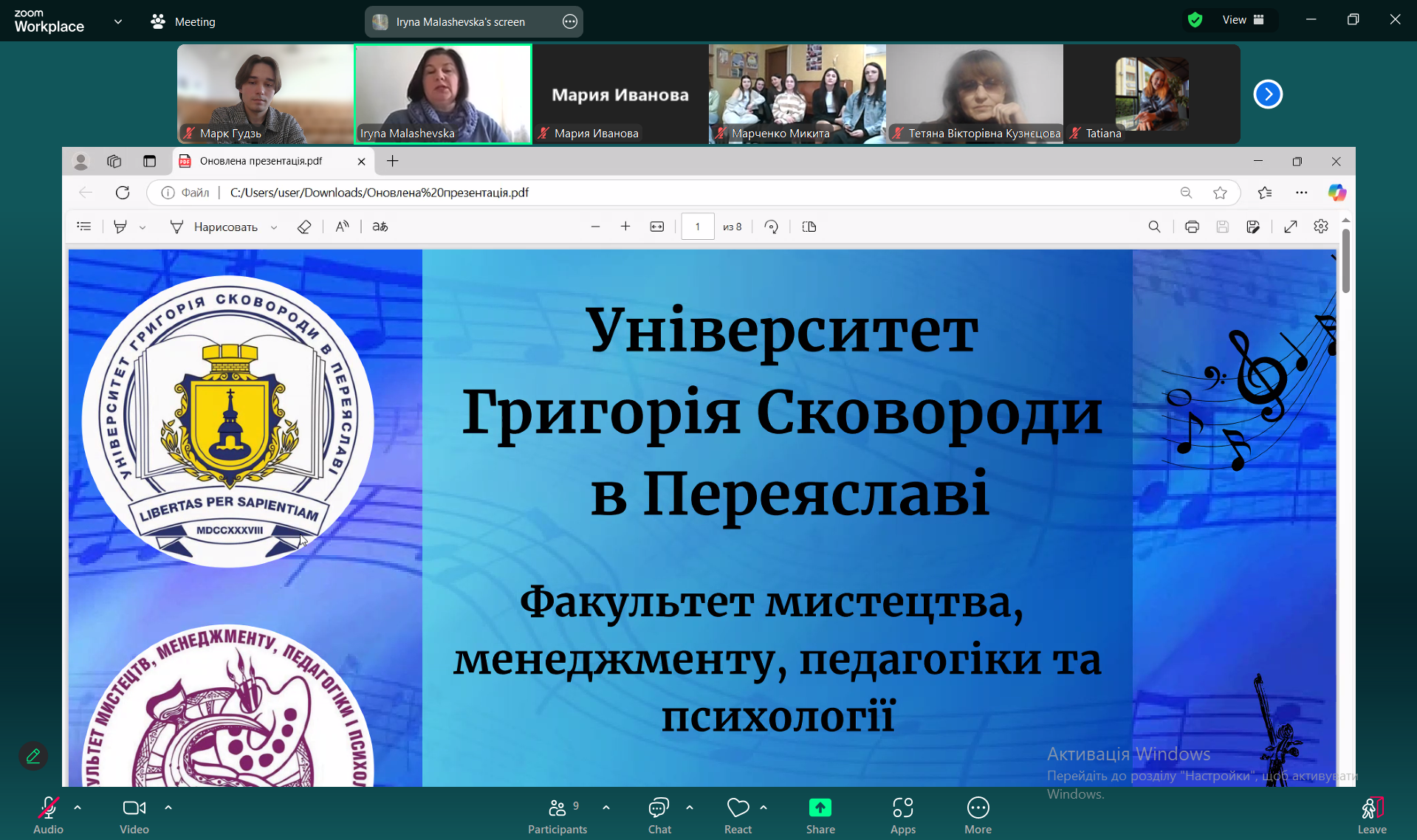Screen dimensions: 1417x840
Task: Click the page number field
Action: (697, 227)
